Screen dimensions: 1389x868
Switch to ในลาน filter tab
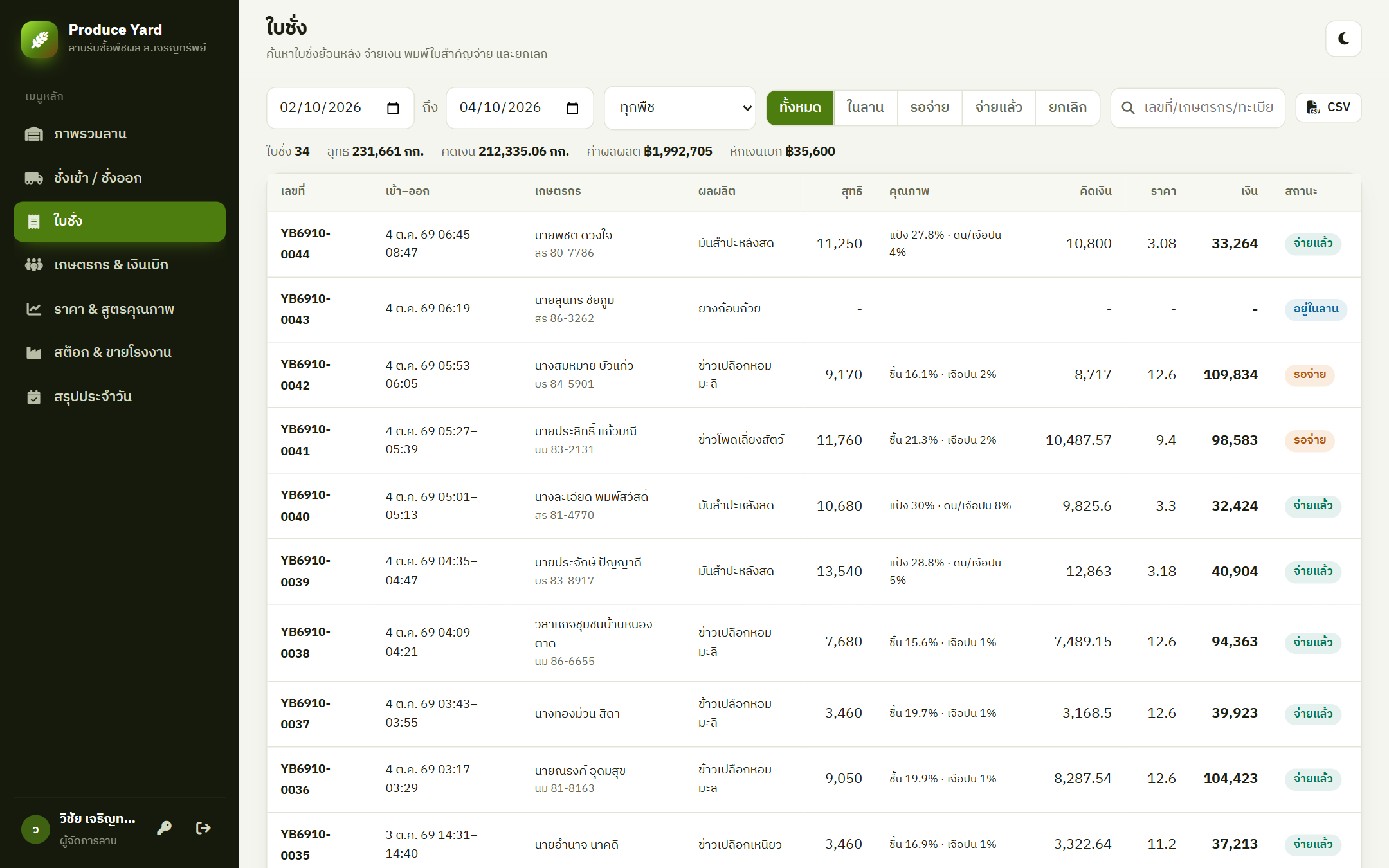(865, 107)
